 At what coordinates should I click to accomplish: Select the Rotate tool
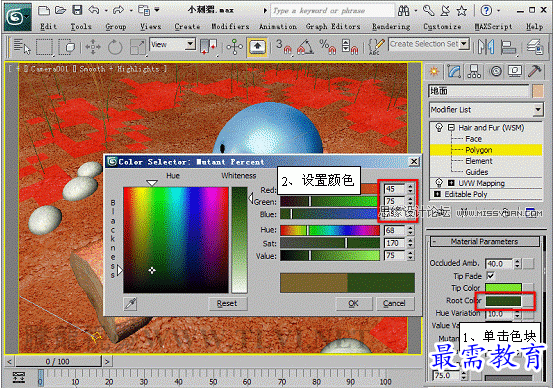[x=115, y=47]
